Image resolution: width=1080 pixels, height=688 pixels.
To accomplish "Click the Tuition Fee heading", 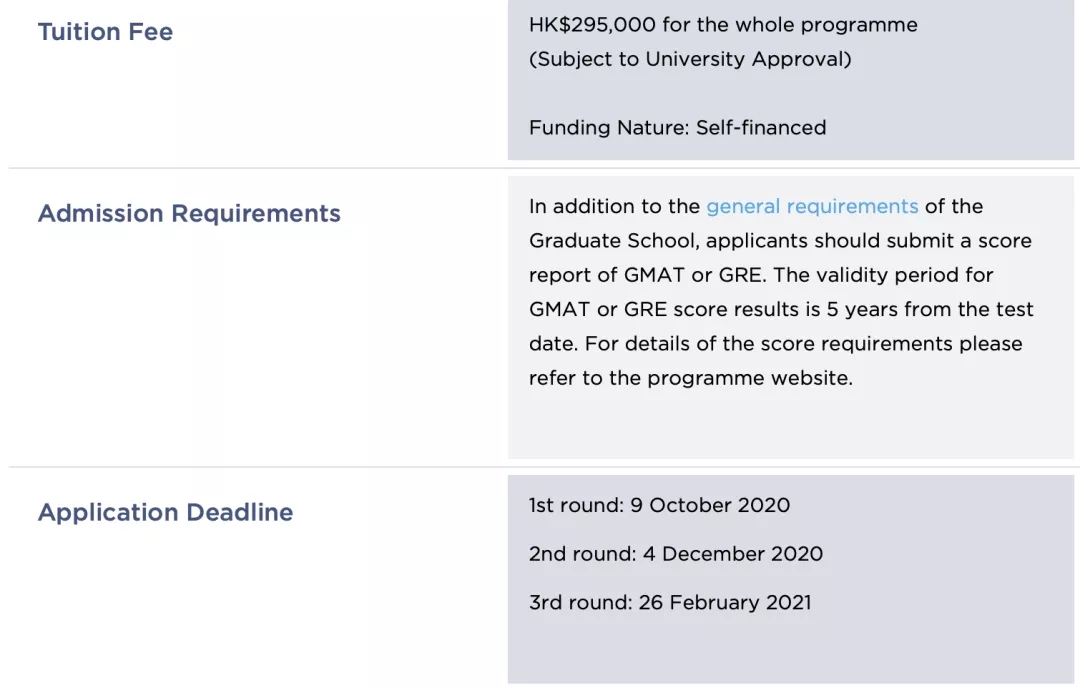I will [105, 32].
